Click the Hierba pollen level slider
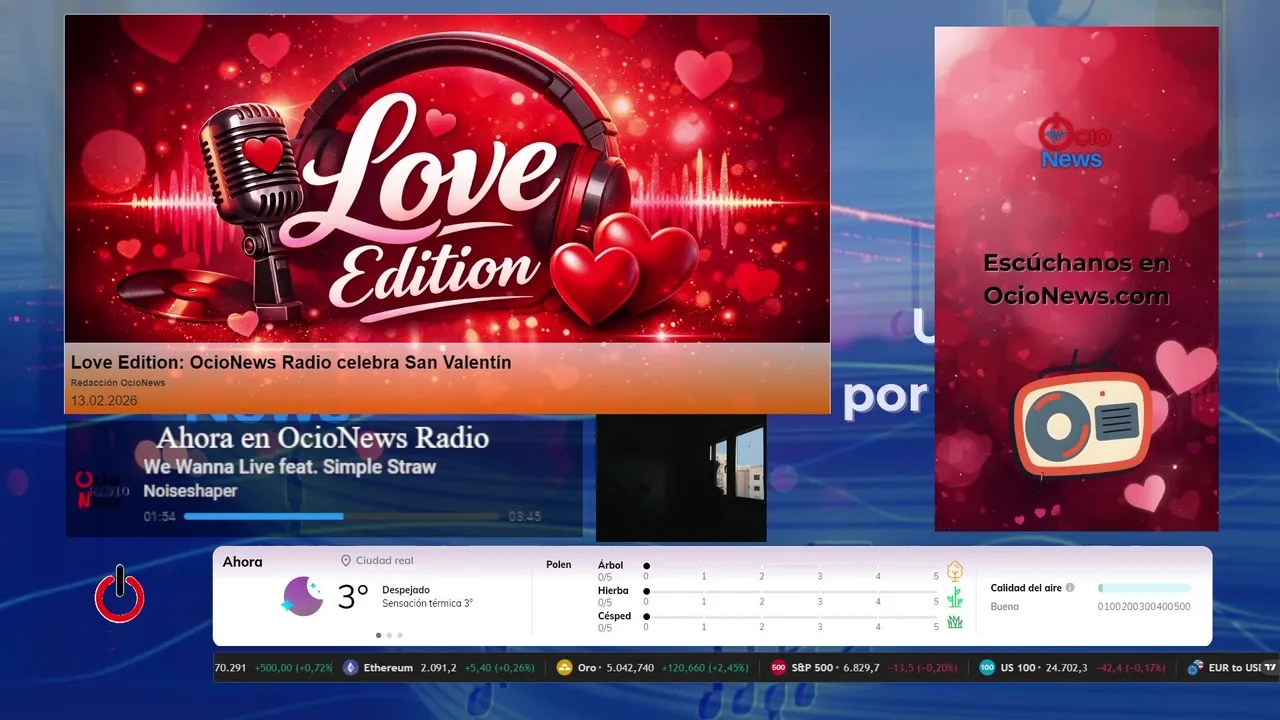This screenshot has width=1280, height=720. coord(792,592)
